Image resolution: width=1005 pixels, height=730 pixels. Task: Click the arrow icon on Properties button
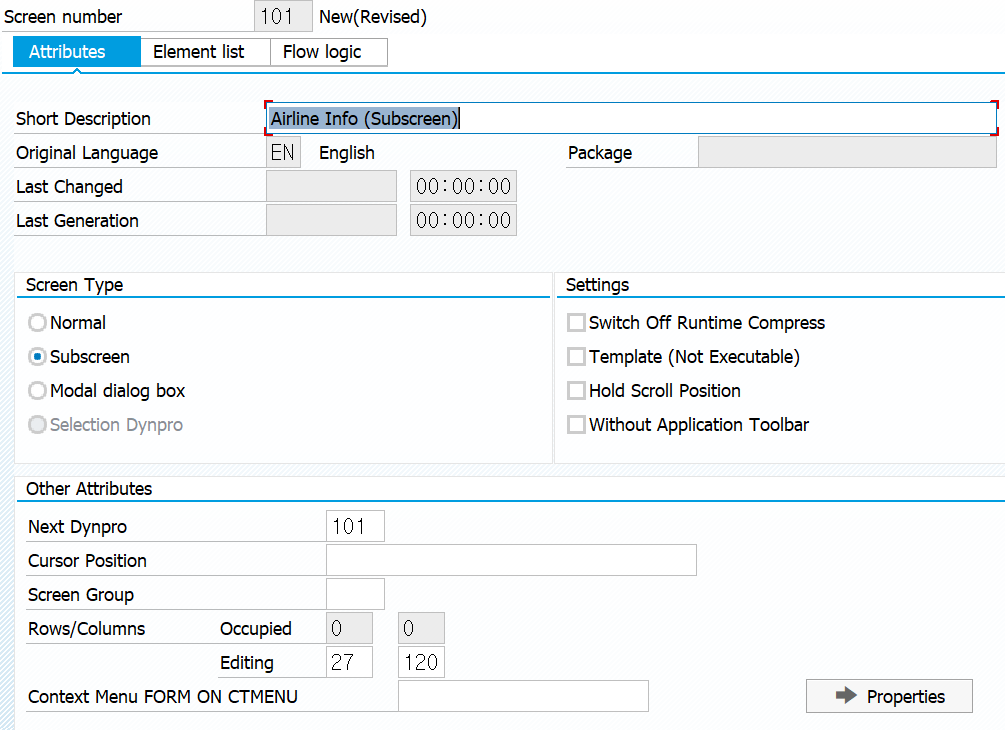(846, 695)
